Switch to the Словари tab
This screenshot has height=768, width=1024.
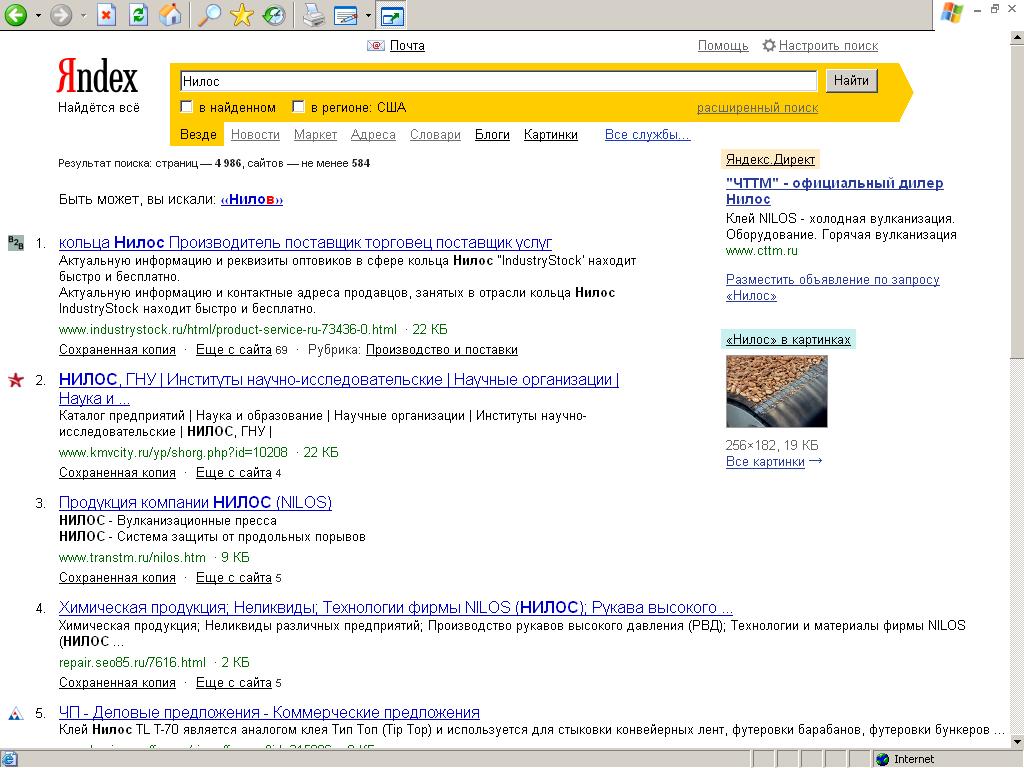click(x=435, y=135)
